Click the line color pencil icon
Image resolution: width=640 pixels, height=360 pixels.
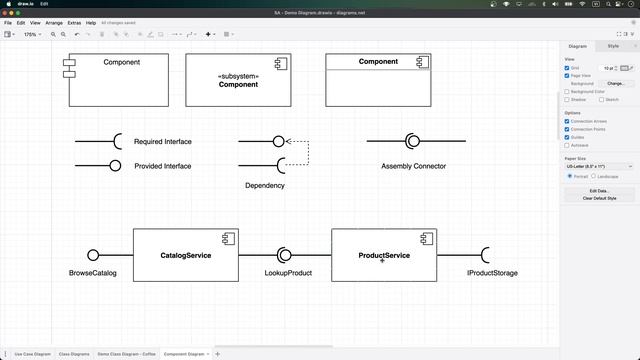[x=150, y=34]
